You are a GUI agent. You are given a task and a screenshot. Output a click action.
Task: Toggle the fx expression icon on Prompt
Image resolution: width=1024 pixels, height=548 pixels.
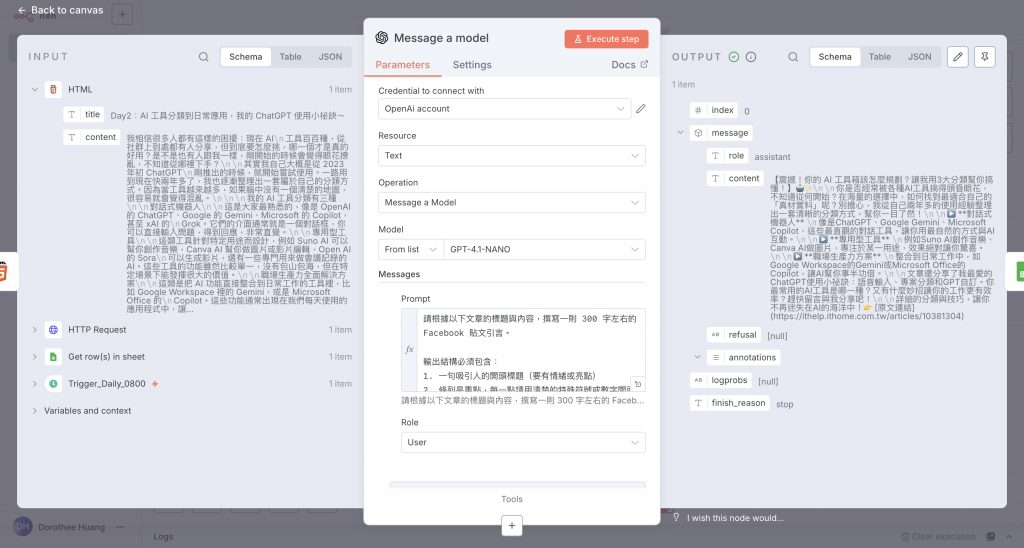tap(409, 349)
